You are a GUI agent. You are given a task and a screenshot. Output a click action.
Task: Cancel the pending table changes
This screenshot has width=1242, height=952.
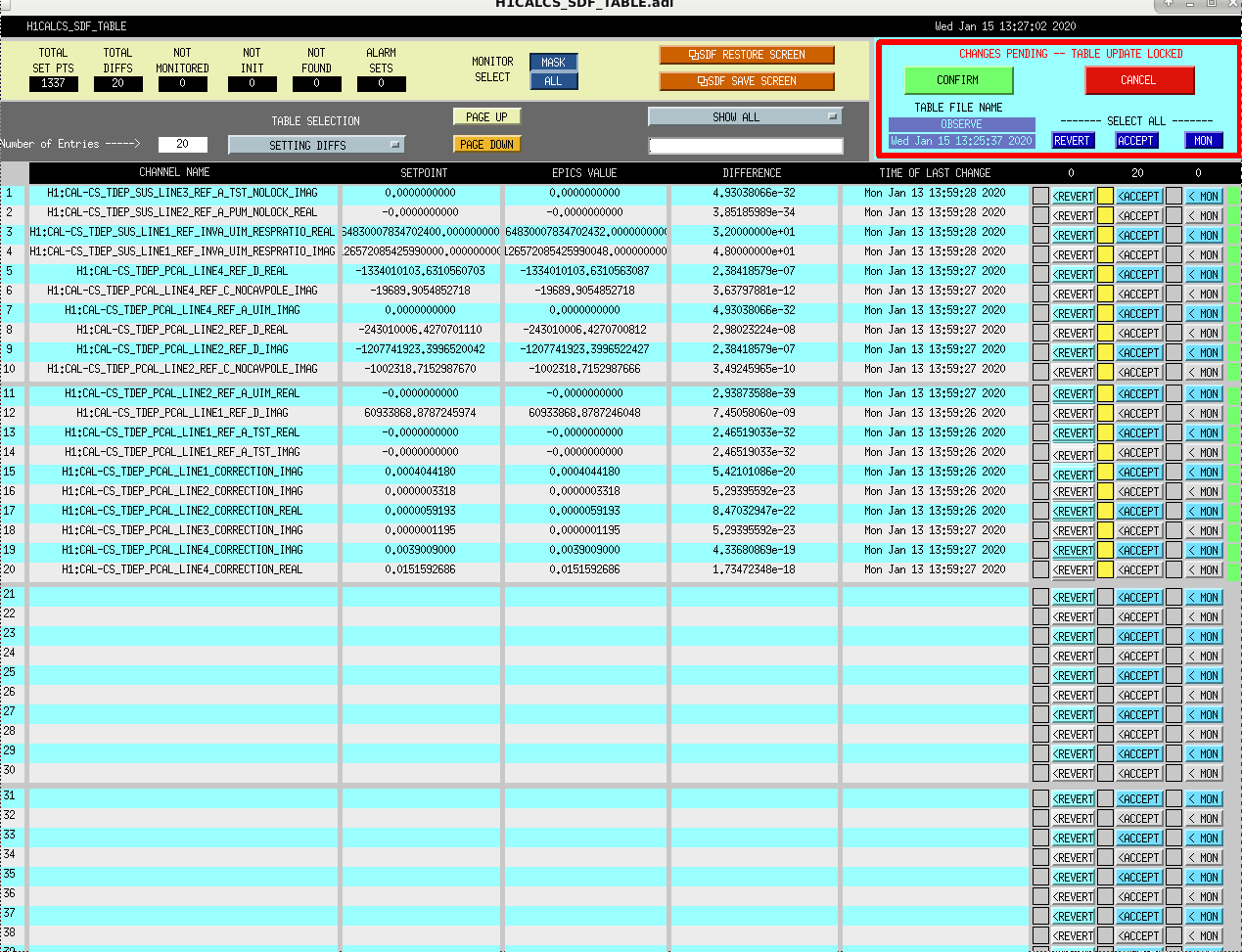[1138, 80]
